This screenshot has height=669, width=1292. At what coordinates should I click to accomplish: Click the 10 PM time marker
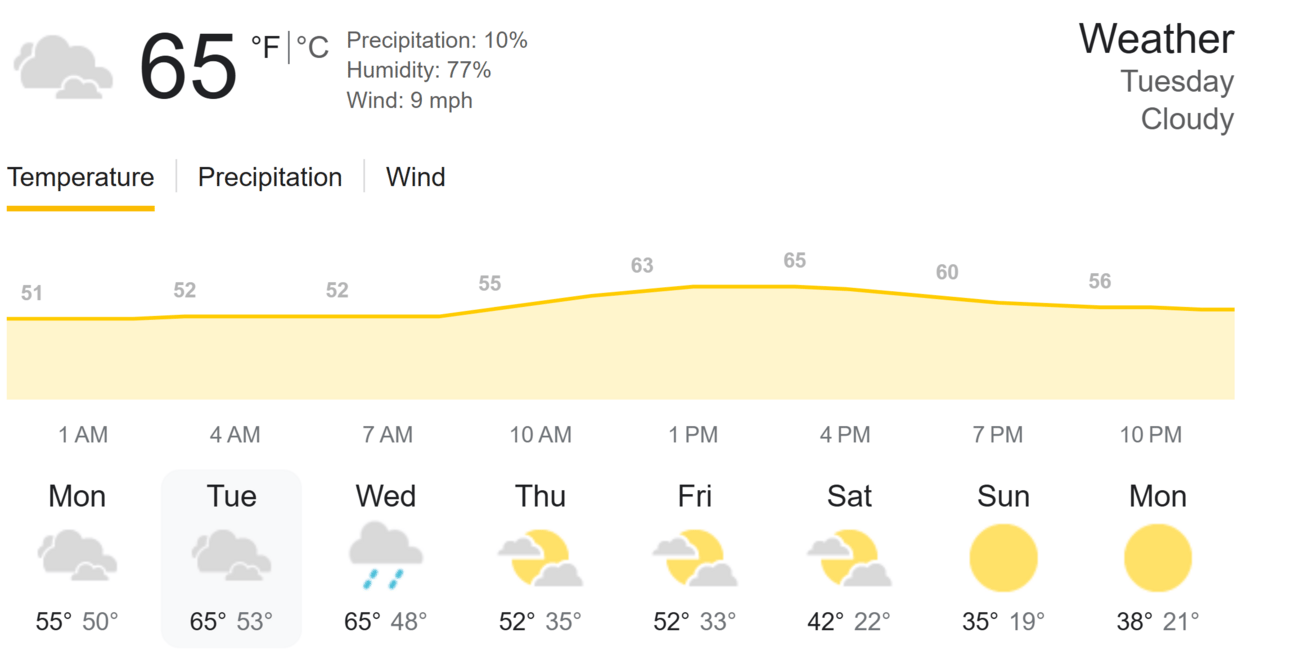coord(1150,435)
